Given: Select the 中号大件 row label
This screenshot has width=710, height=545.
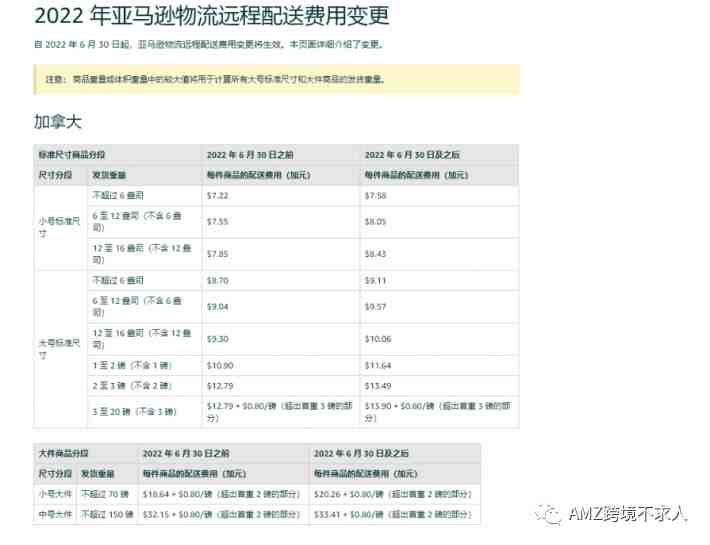Looking at the screenshot, I should [55, 514].
